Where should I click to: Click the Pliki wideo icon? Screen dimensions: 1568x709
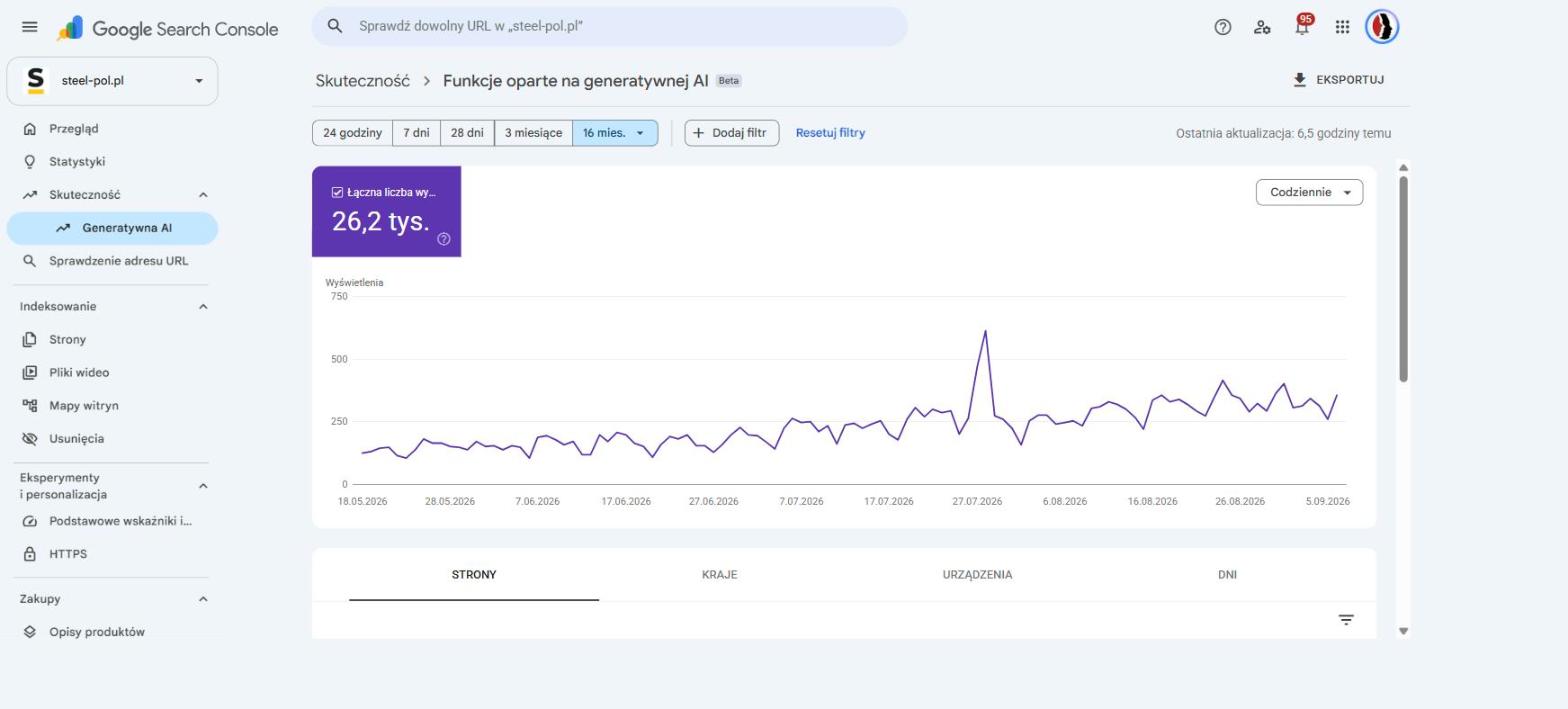pos(30,373)
